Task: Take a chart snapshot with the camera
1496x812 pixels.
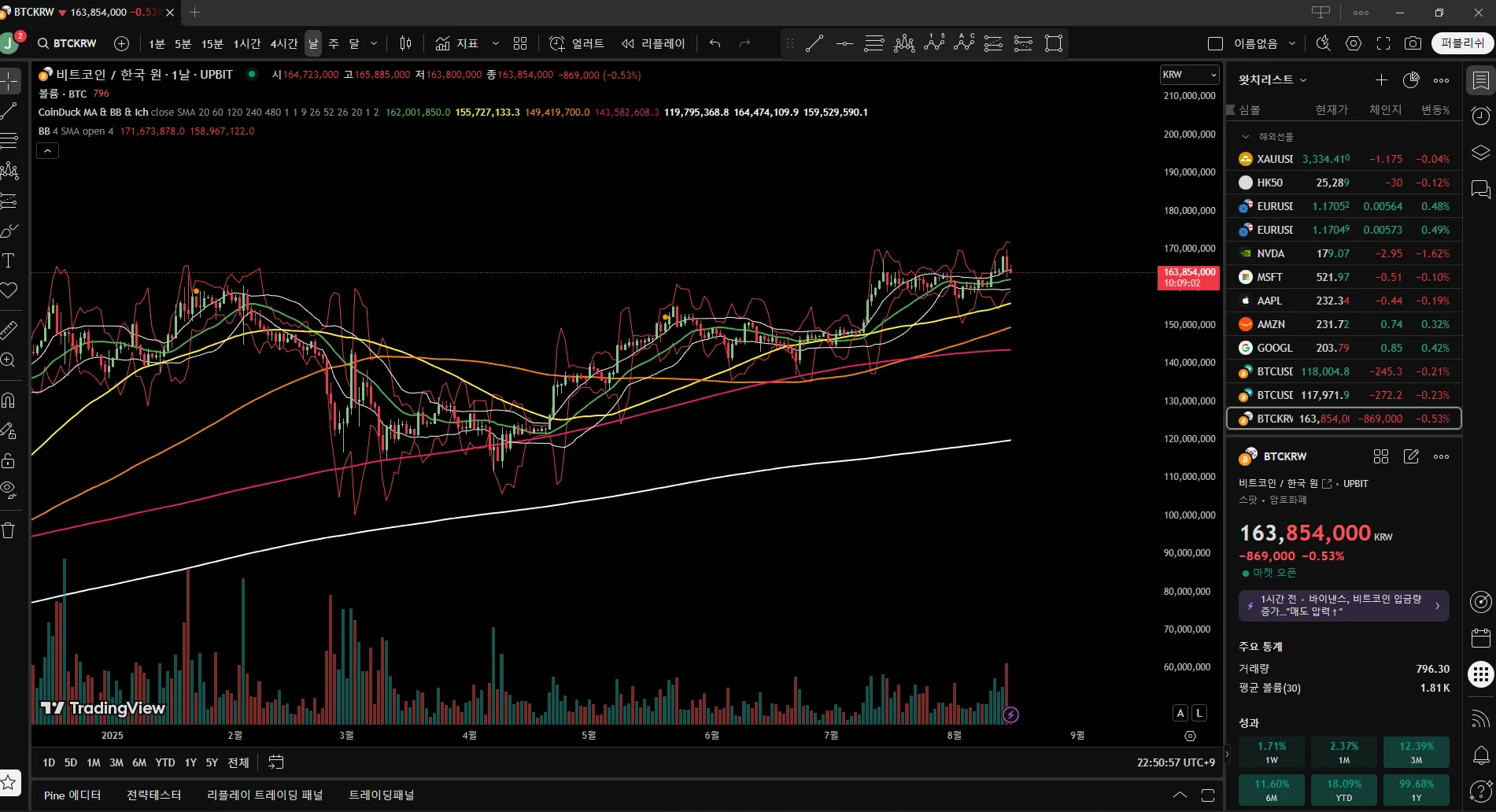Action: (1413, 43)
